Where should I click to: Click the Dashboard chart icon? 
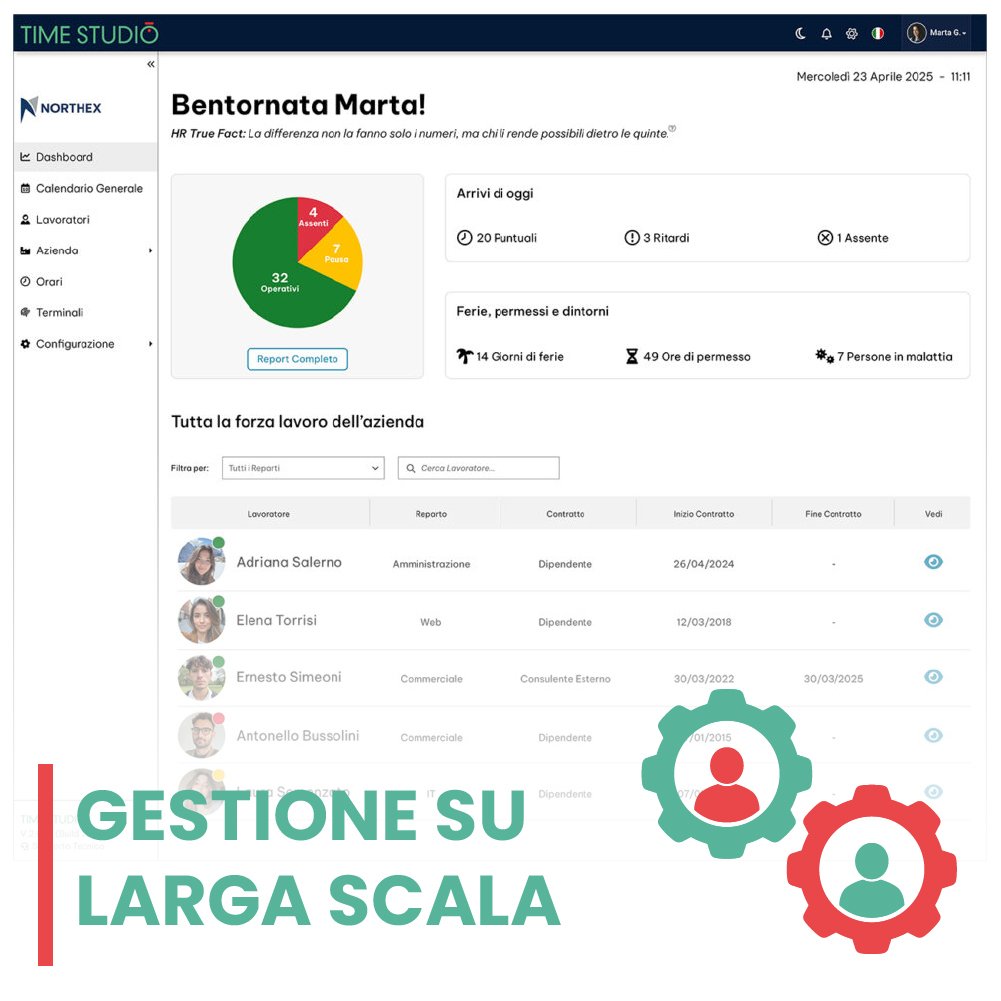tap(23, 156)
